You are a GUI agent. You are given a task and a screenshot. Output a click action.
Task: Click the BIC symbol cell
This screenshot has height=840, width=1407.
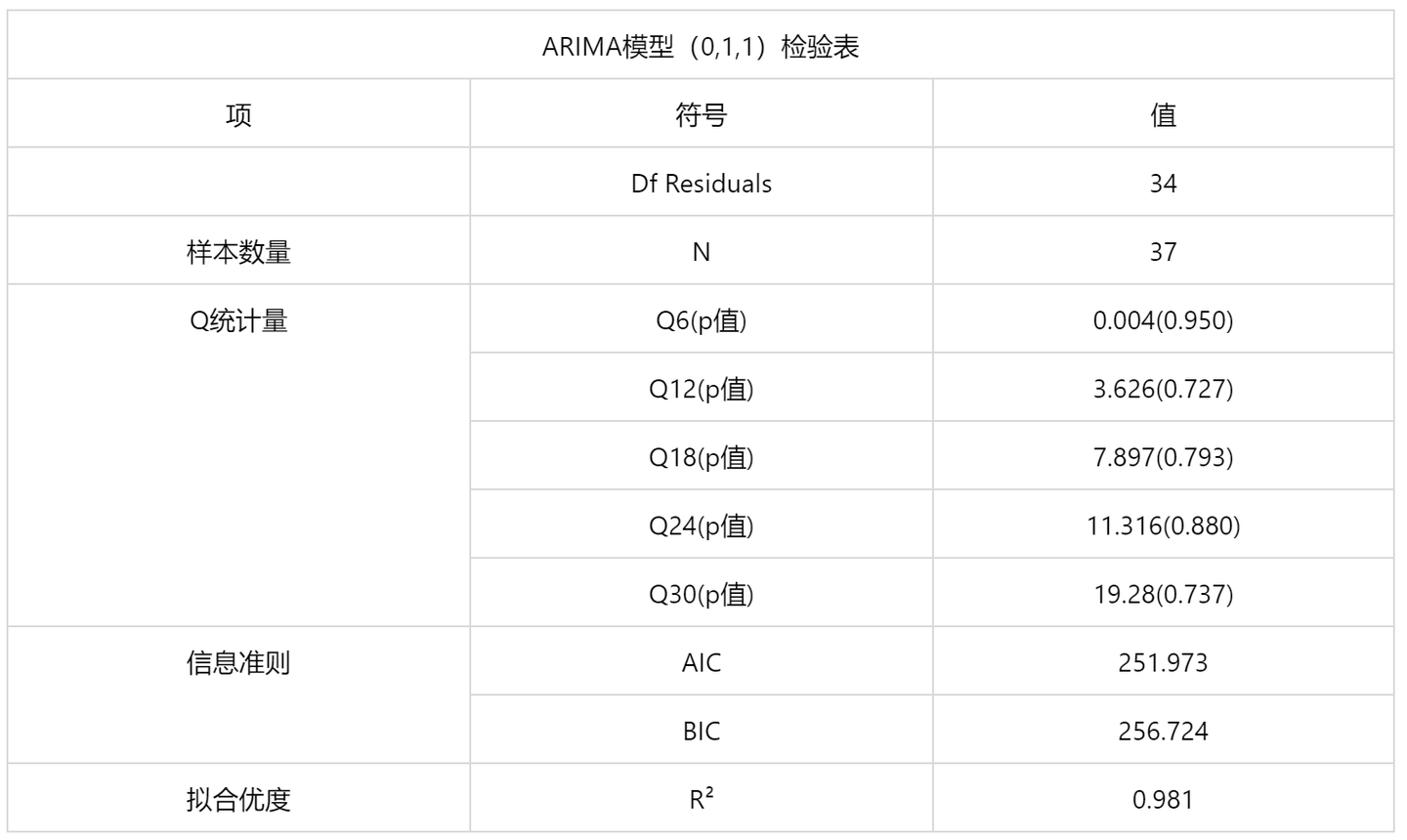tap(701, 731)
